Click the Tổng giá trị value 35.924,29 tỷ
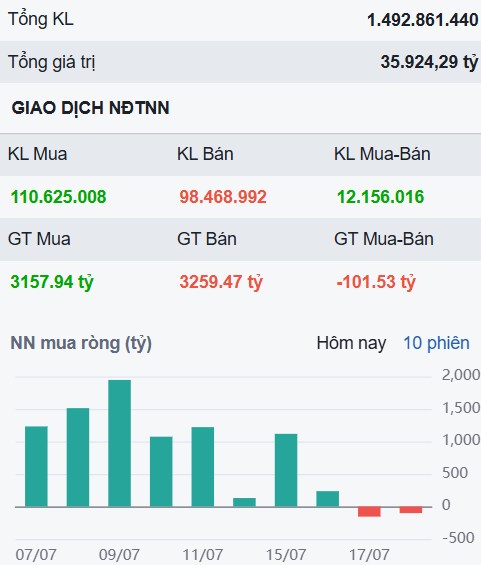Image resolution: width=481 pixels, height=565 pixels. pyautogui.click(x=429, y=62)
